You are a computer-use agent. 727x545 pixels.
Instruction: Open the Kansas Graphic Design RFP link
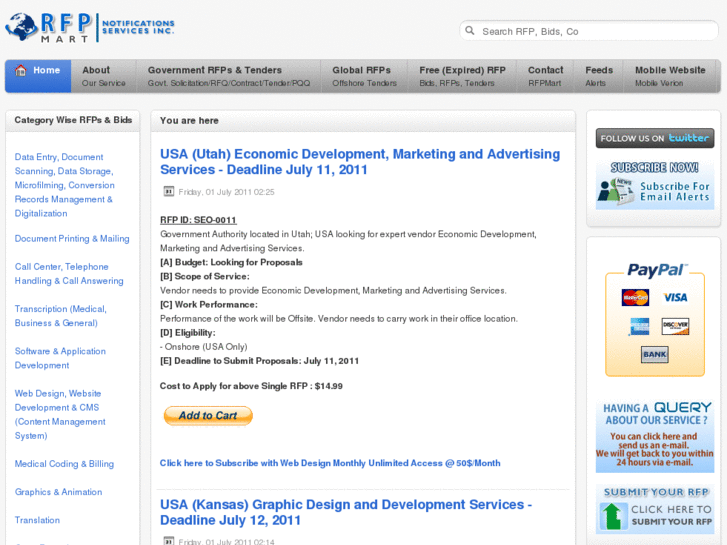tap(346, 512)
